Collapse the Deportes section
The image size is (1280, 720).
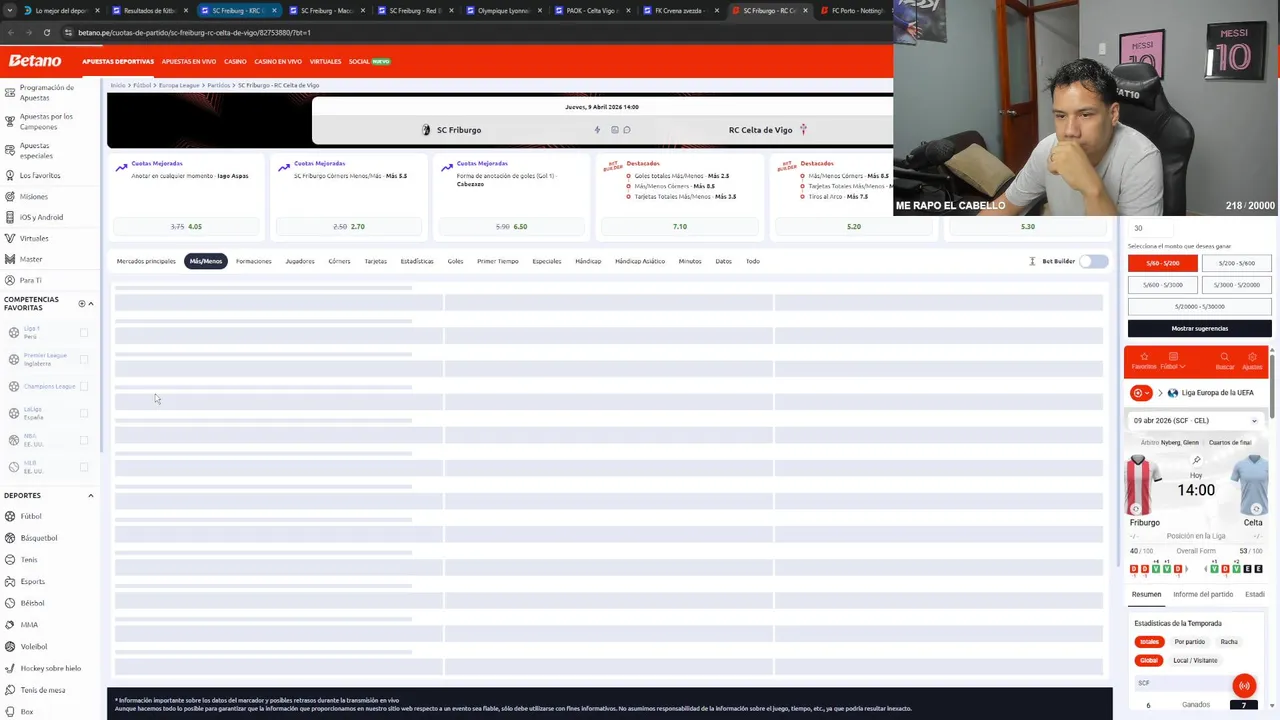click(91, 495)
